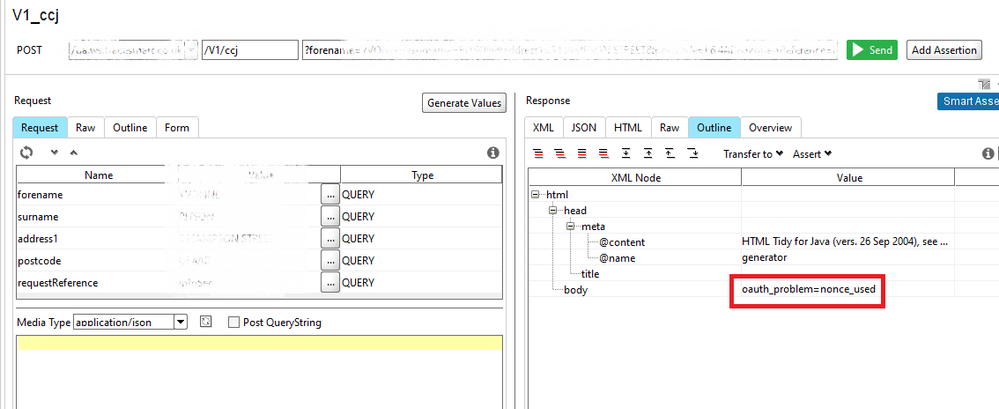Click the /V1/ccj resource path field
This screenshot has width=999, height=409.
[249, 50]
